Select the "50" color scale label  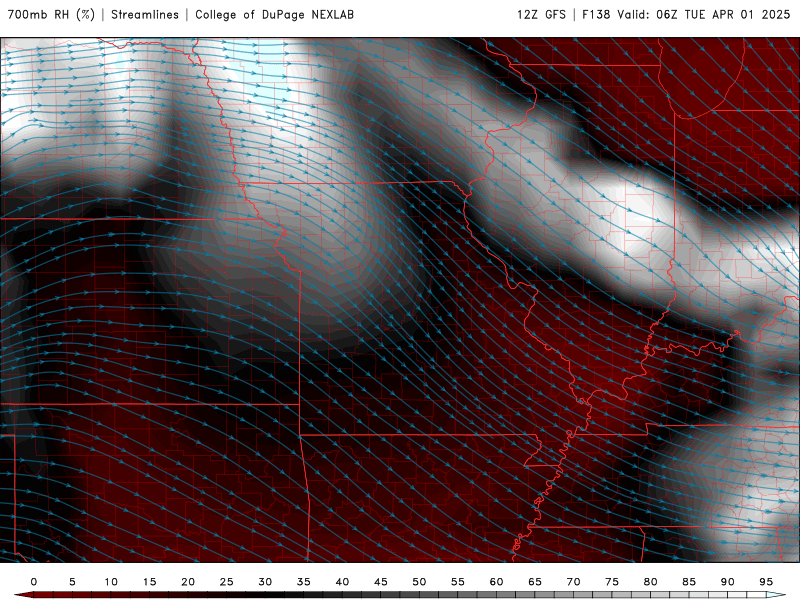click(x=419, y=582)
